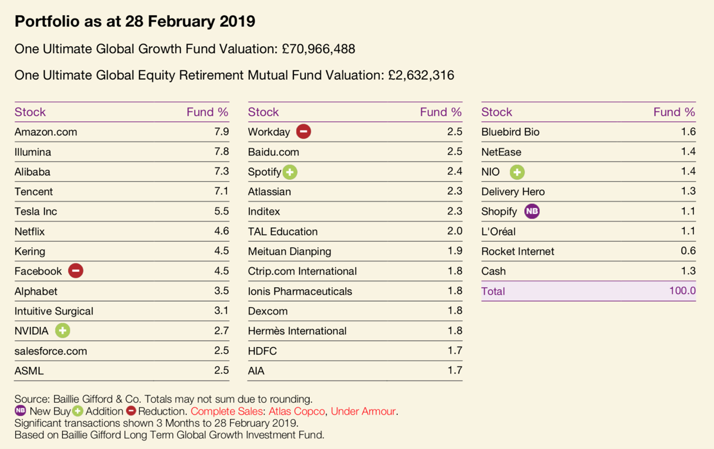
Task: Open the Under Armour red link
Action: (x=364, y=410)
